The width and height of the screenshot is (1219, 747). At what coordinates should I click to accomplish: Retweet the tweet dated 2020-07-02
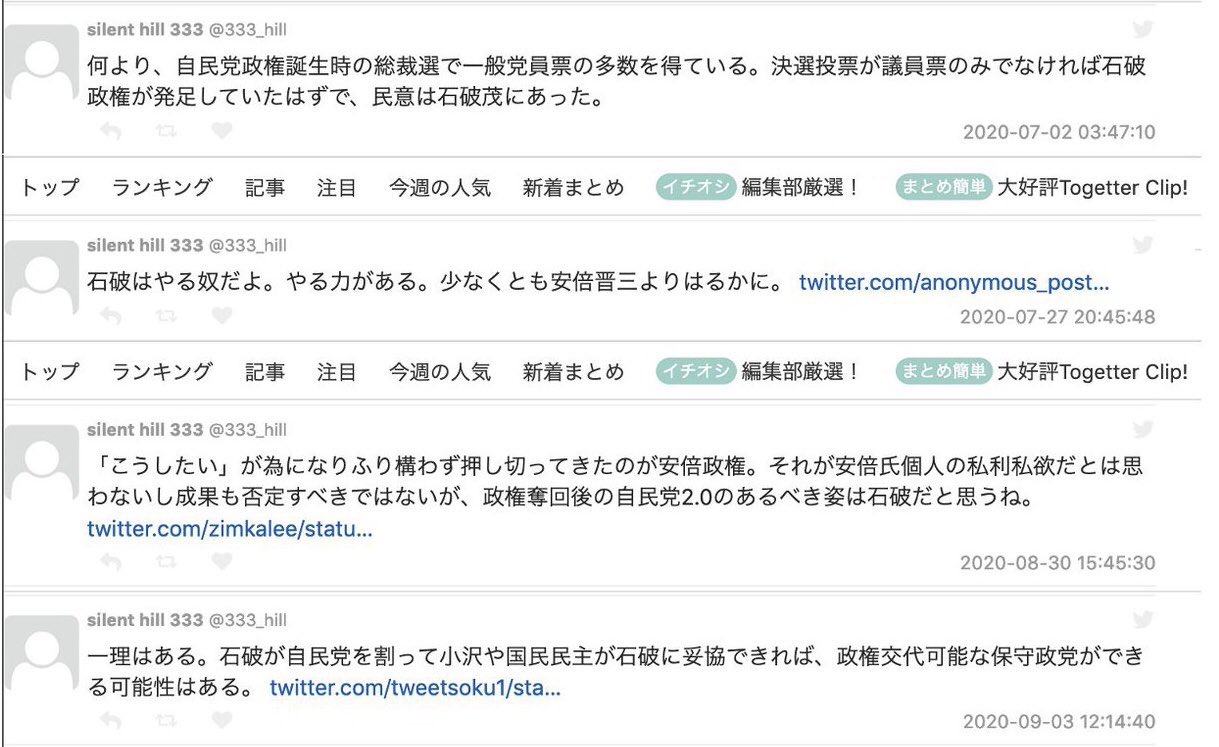click(166, 131)
